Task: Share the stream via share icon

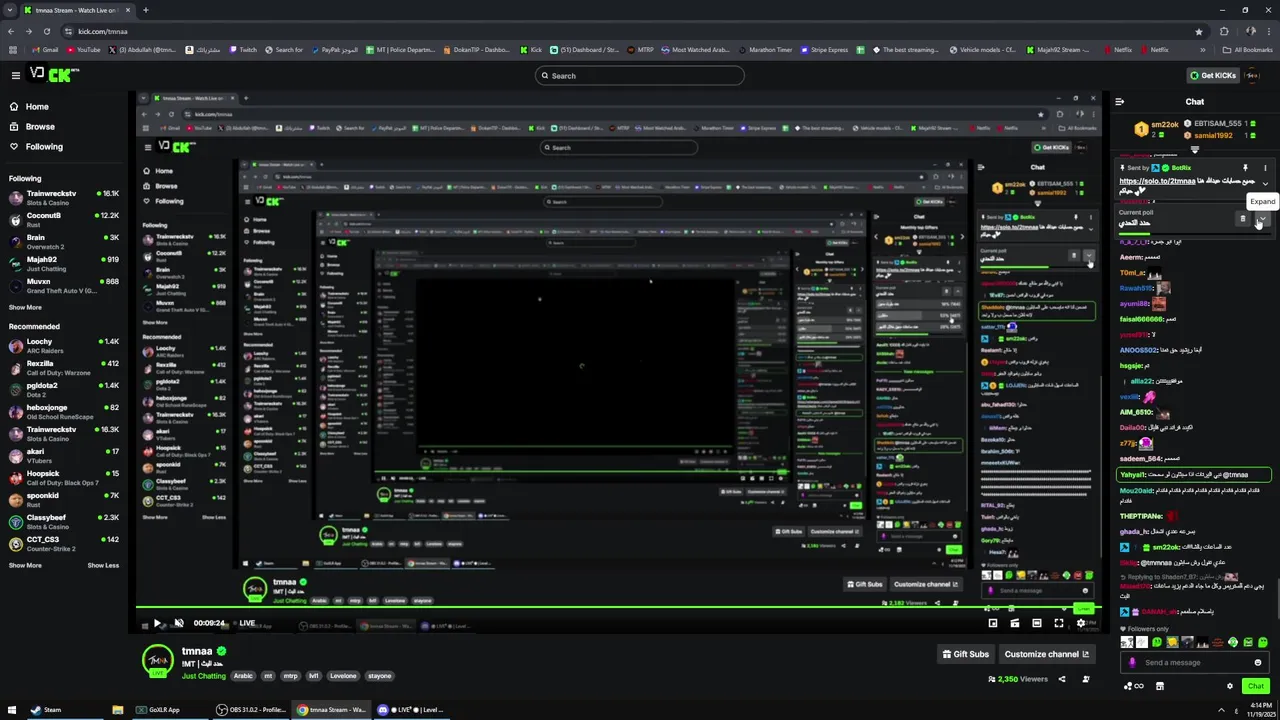Action: point(1062,679)
